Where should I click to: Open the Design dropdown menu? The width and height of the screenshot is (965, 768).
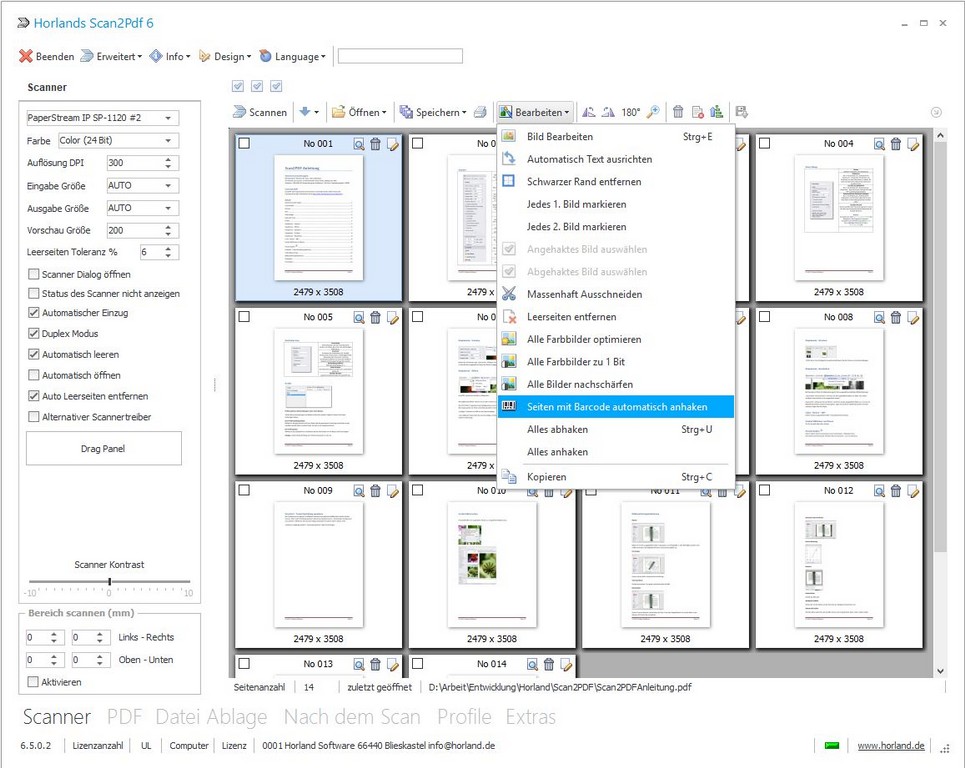tap(225, 57)
